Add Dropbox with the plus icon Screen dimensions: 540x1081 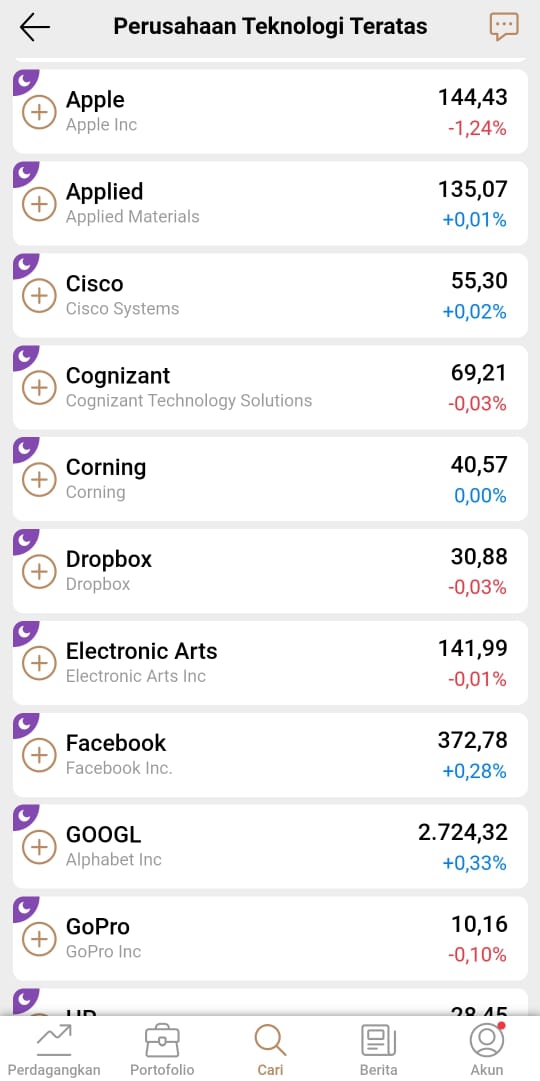[x=39, y=572]
